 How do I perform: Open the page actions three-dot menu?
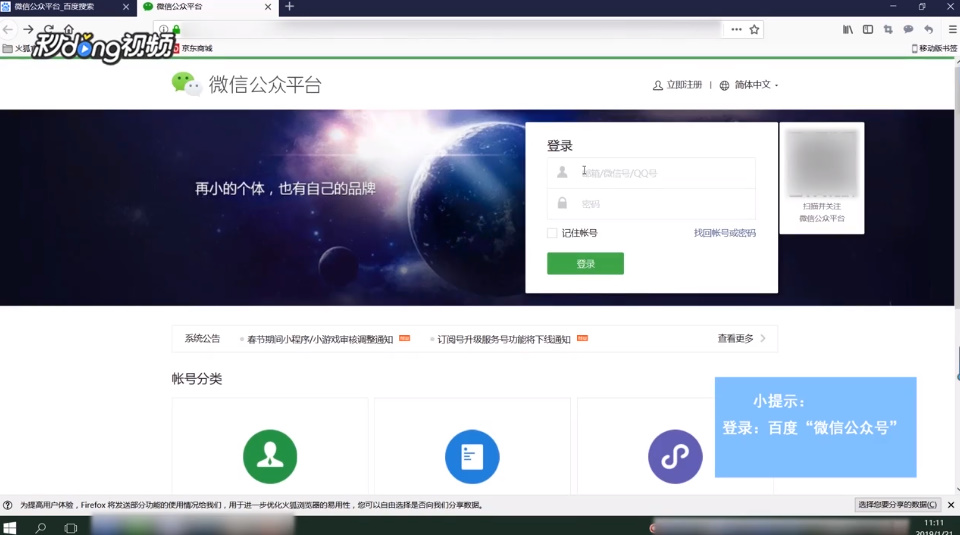[x=737, y=29]
